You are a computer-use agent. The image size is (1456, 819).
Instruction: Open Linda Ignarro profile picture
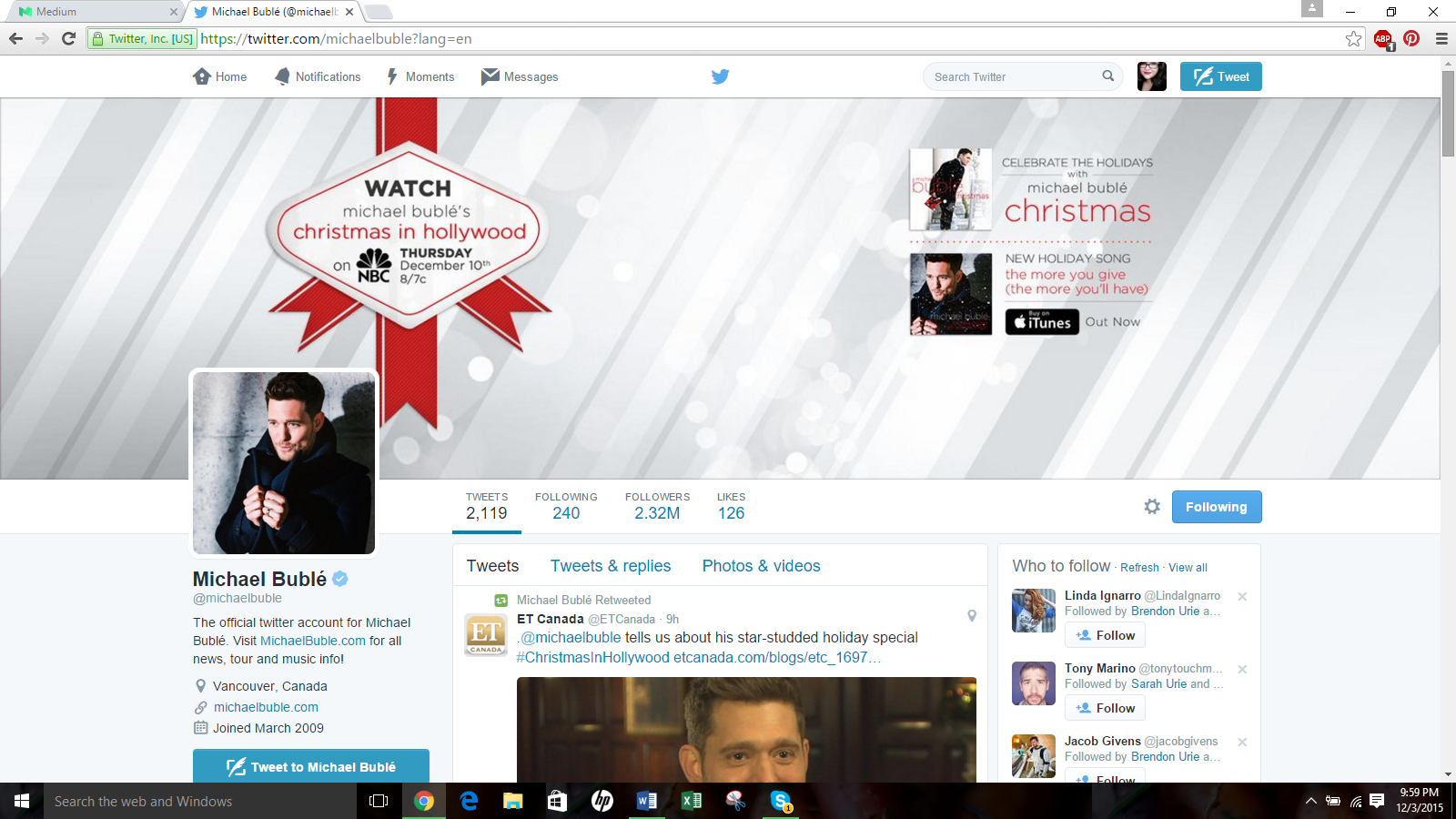click(x=1034, y=611)
